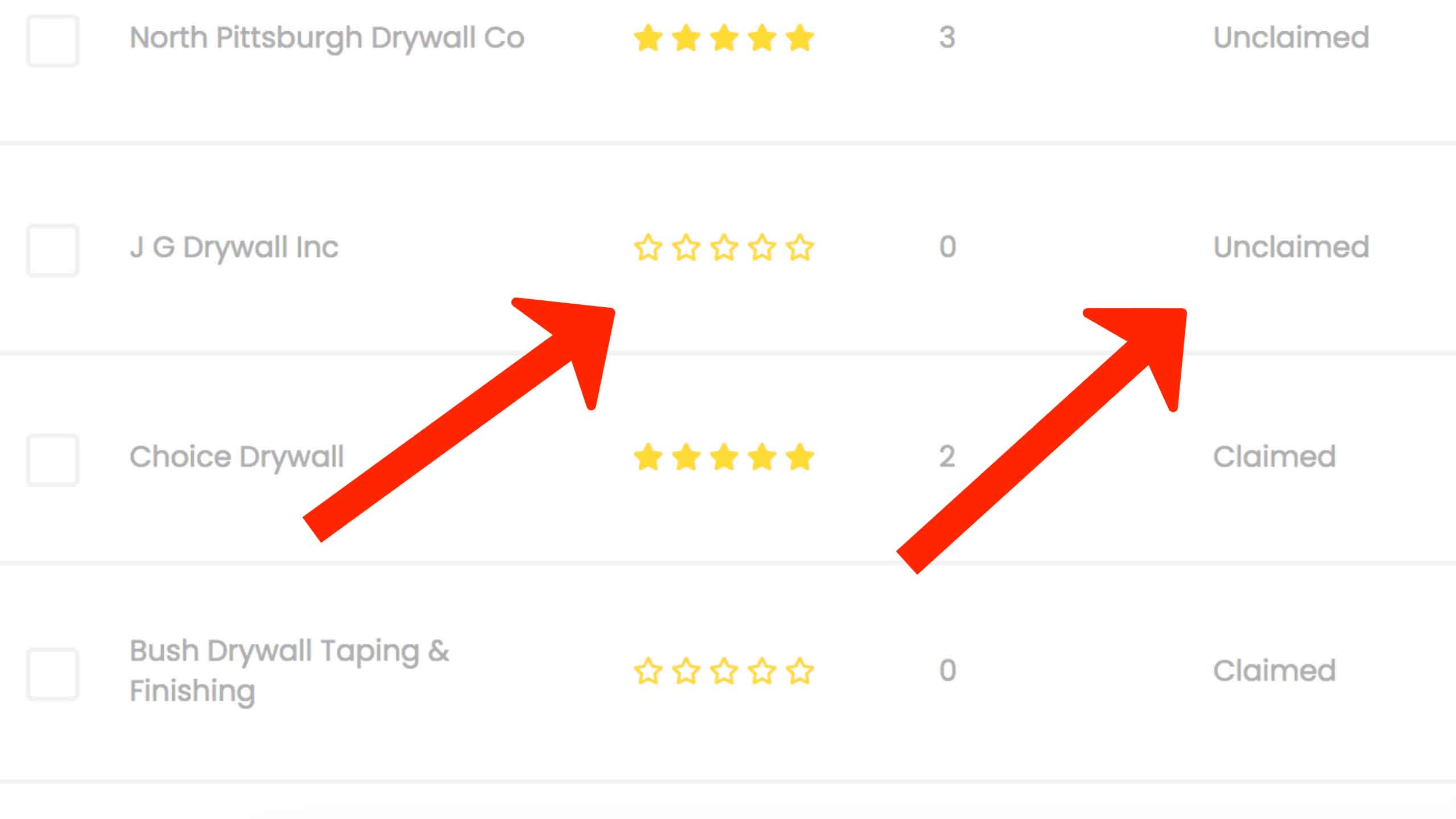Click the first empty star for Bush Drywall

coord(648,671)
